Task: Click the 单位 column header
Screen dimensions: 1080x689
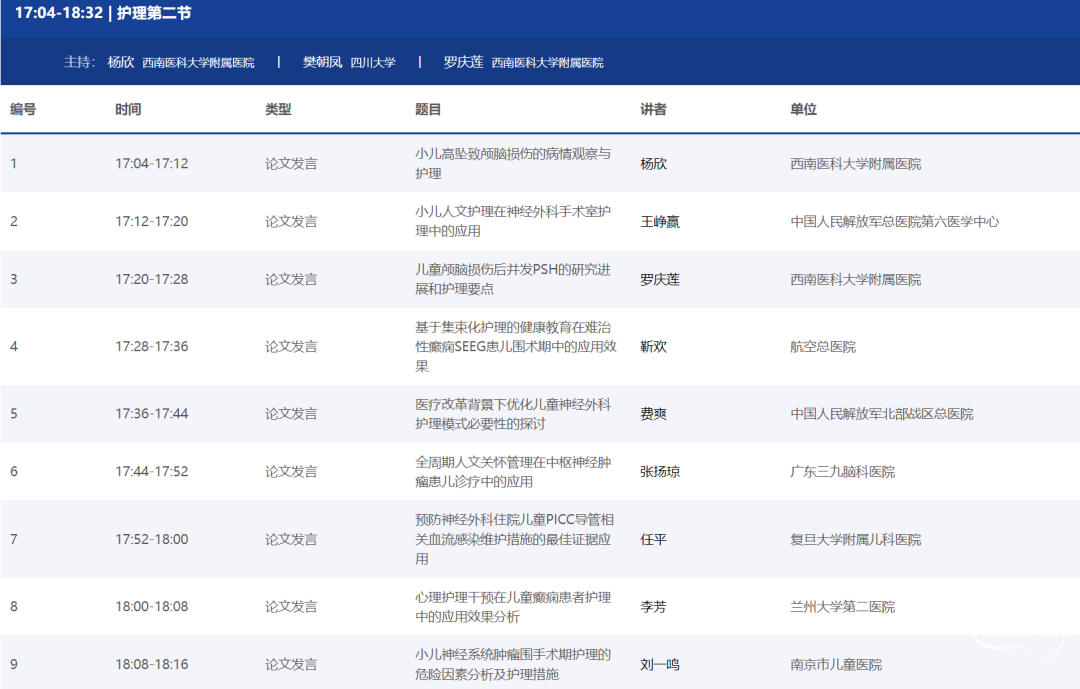Action: [x=803, y=109]
